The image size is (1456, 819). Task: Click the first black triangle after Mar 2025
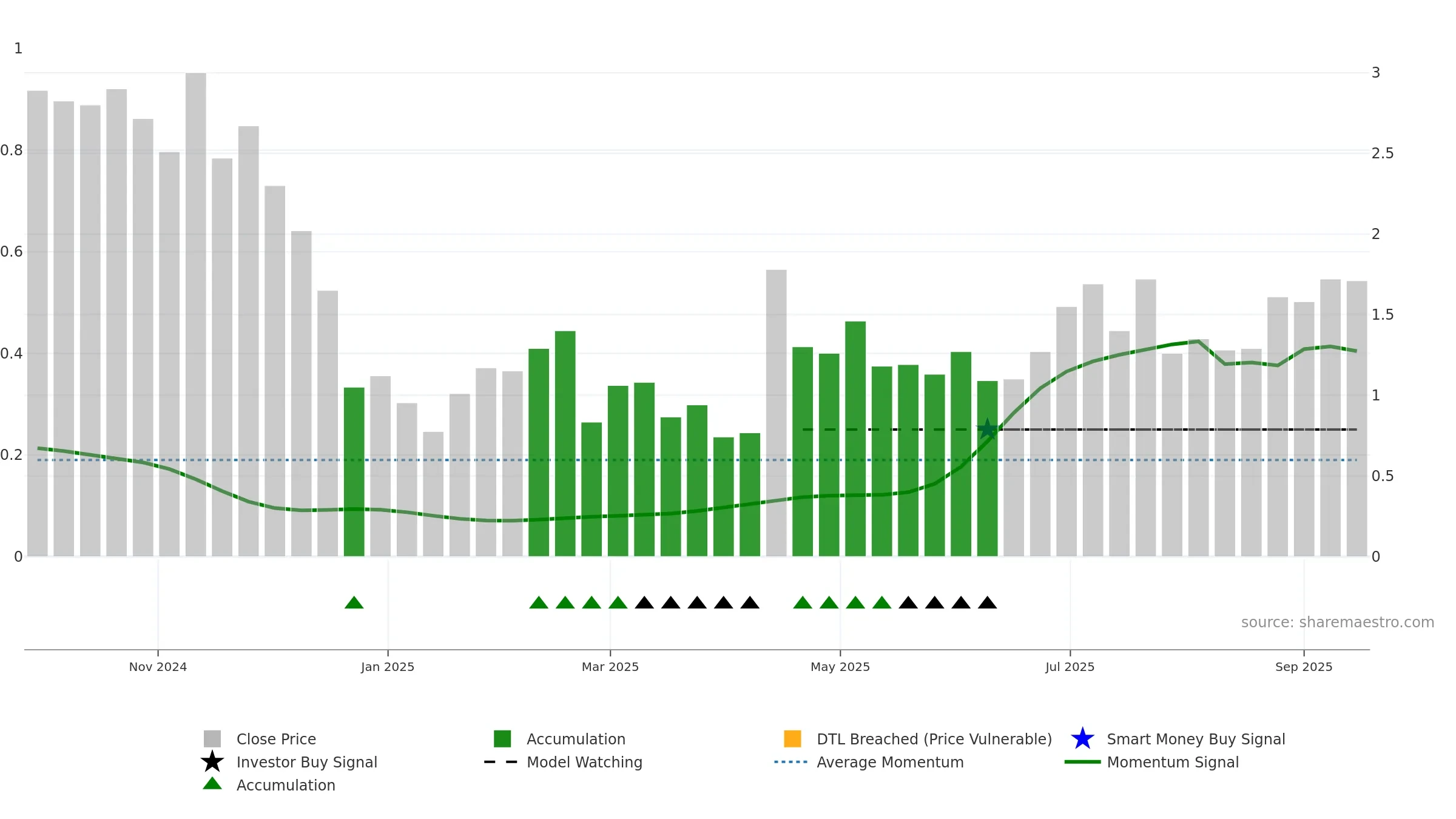644,602
